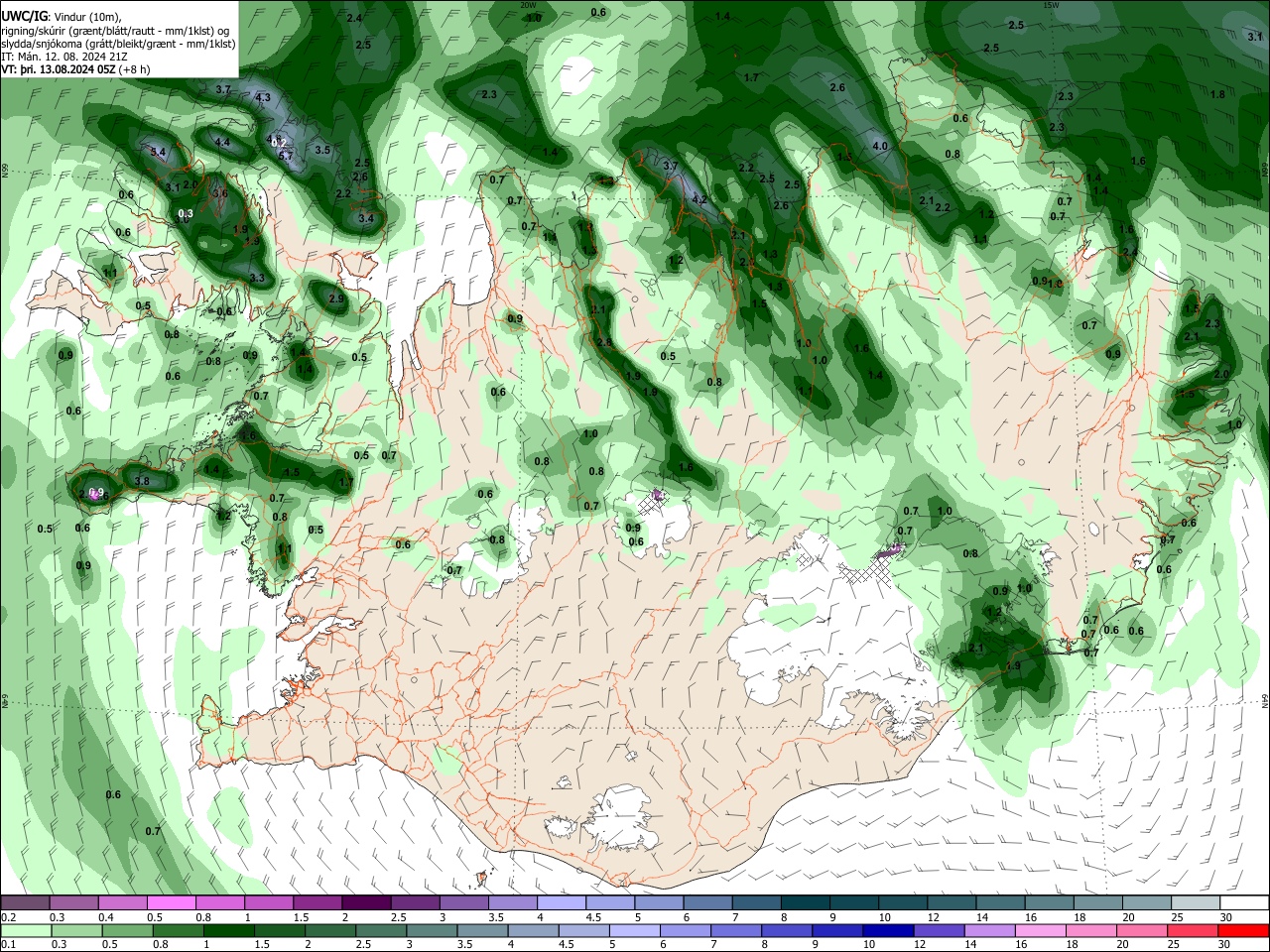Click the grey-blue swatch labeled 3.5 in lower legend
Screen dimensions: 1270x952
(483, 930)
